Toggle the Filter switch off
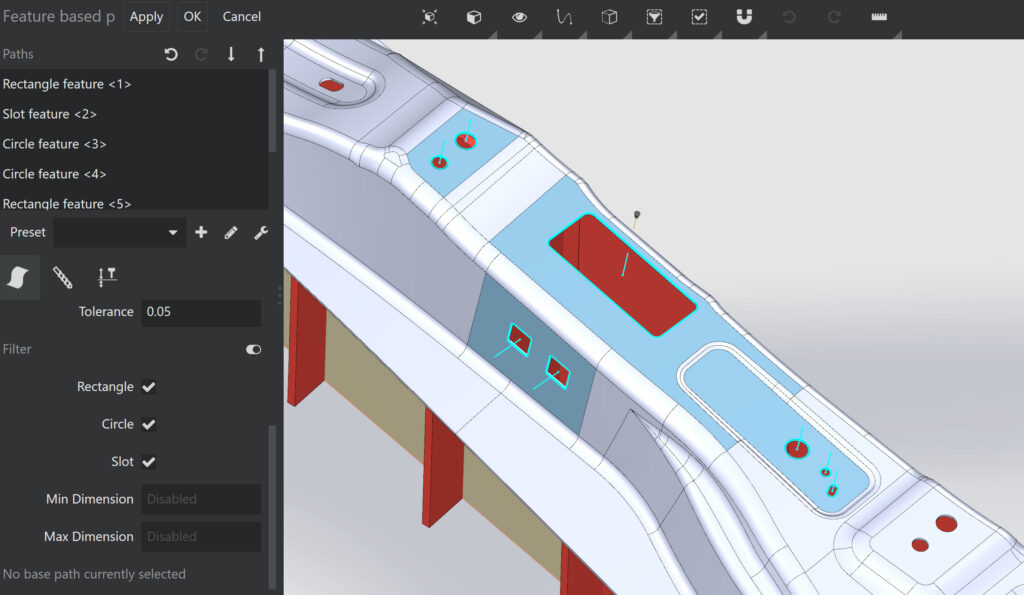The width and height of the screenshot is (1024, 595). coord(253,349)
